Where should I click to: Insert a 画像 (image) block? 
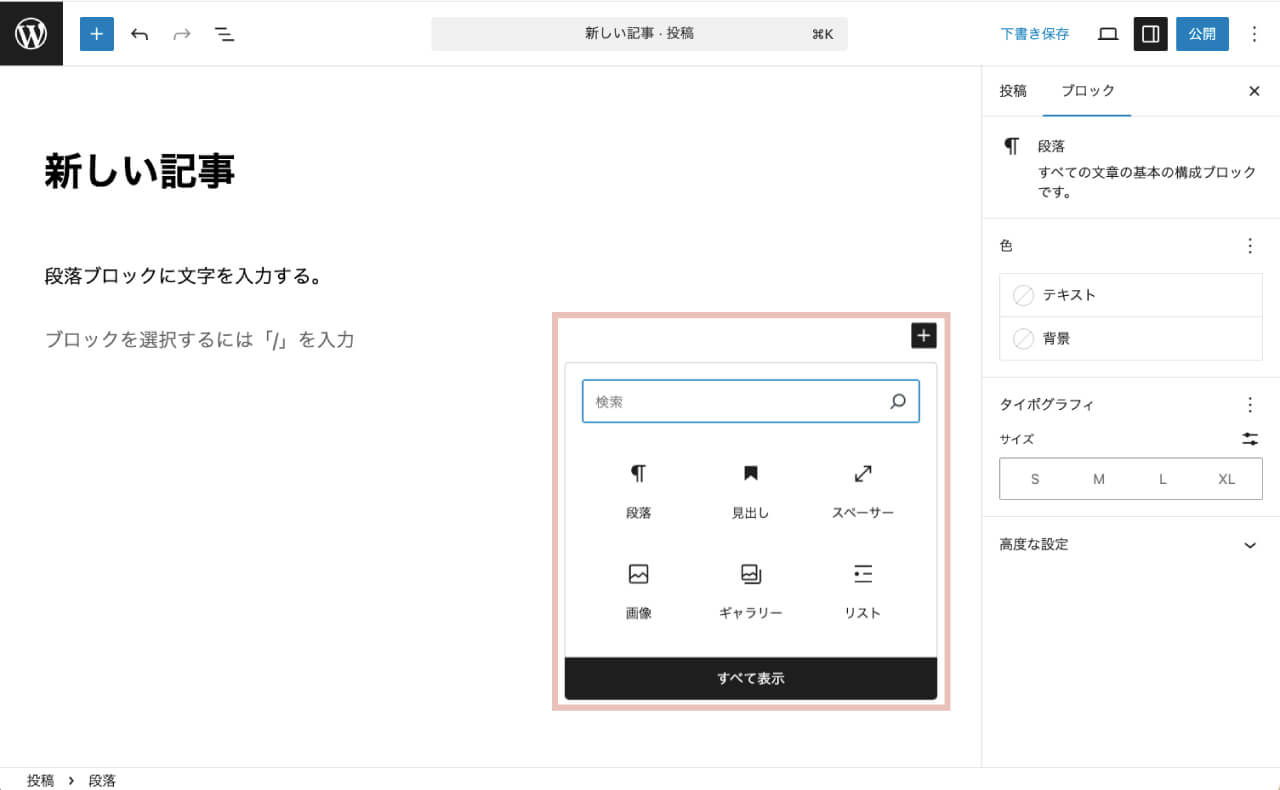[639, 590]
